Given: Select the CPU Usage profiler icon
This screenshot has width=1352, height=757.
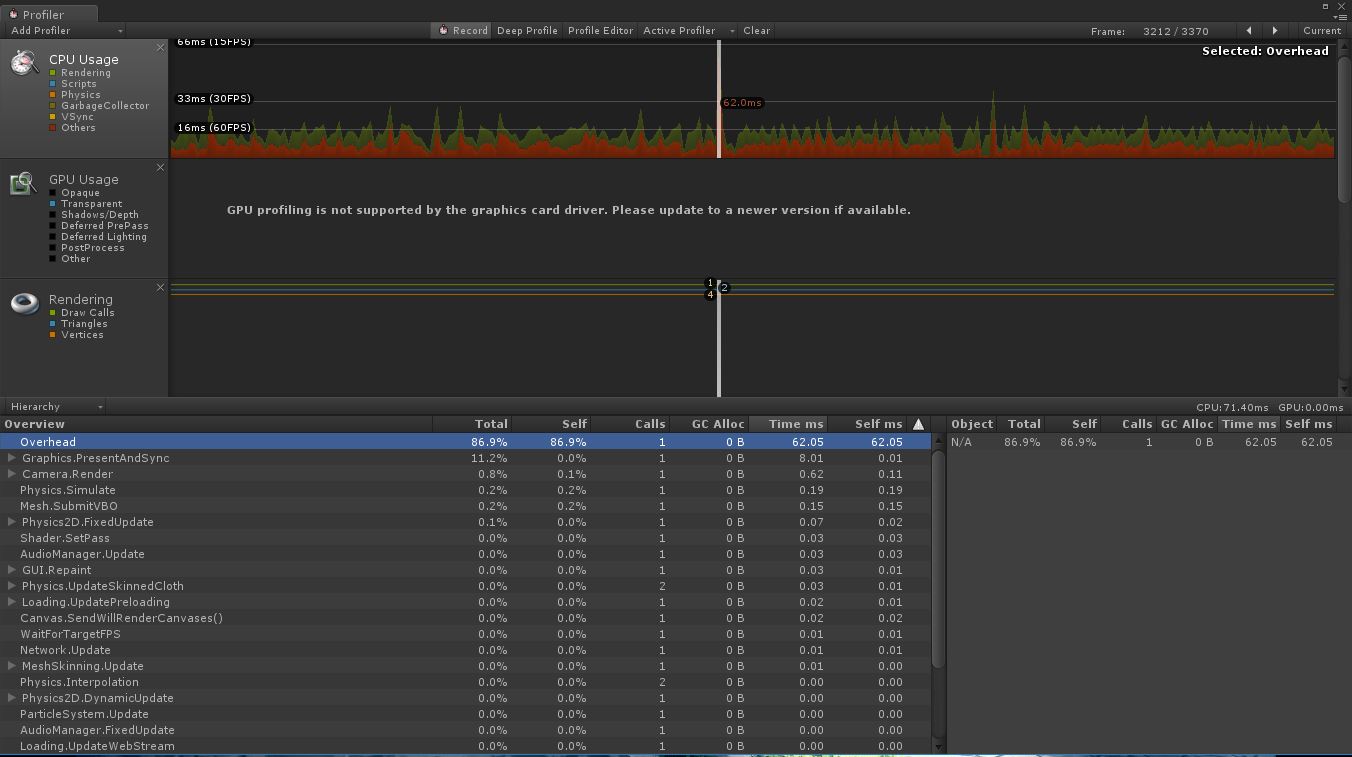Looking at the screenshot, I should click(25, 62).
